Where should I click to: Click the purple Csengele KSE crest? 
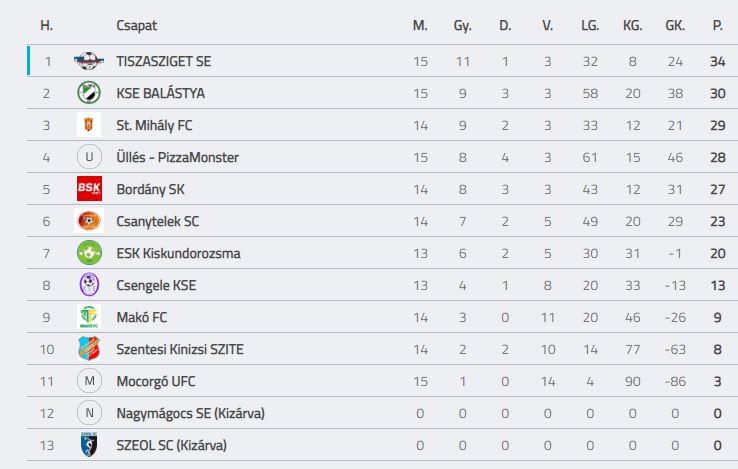pos(89,285)
